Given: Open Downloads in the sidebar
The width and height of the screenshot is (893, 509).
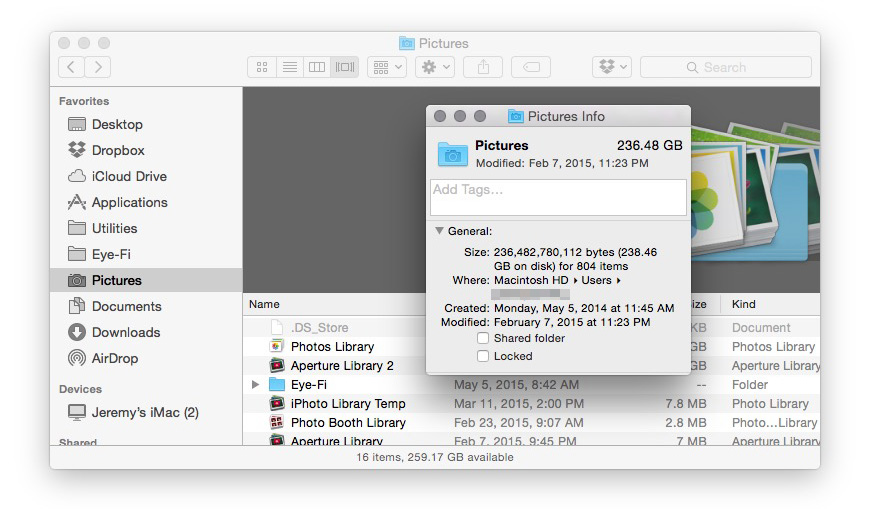Looking at the screenshot, I should click(126, 333).
